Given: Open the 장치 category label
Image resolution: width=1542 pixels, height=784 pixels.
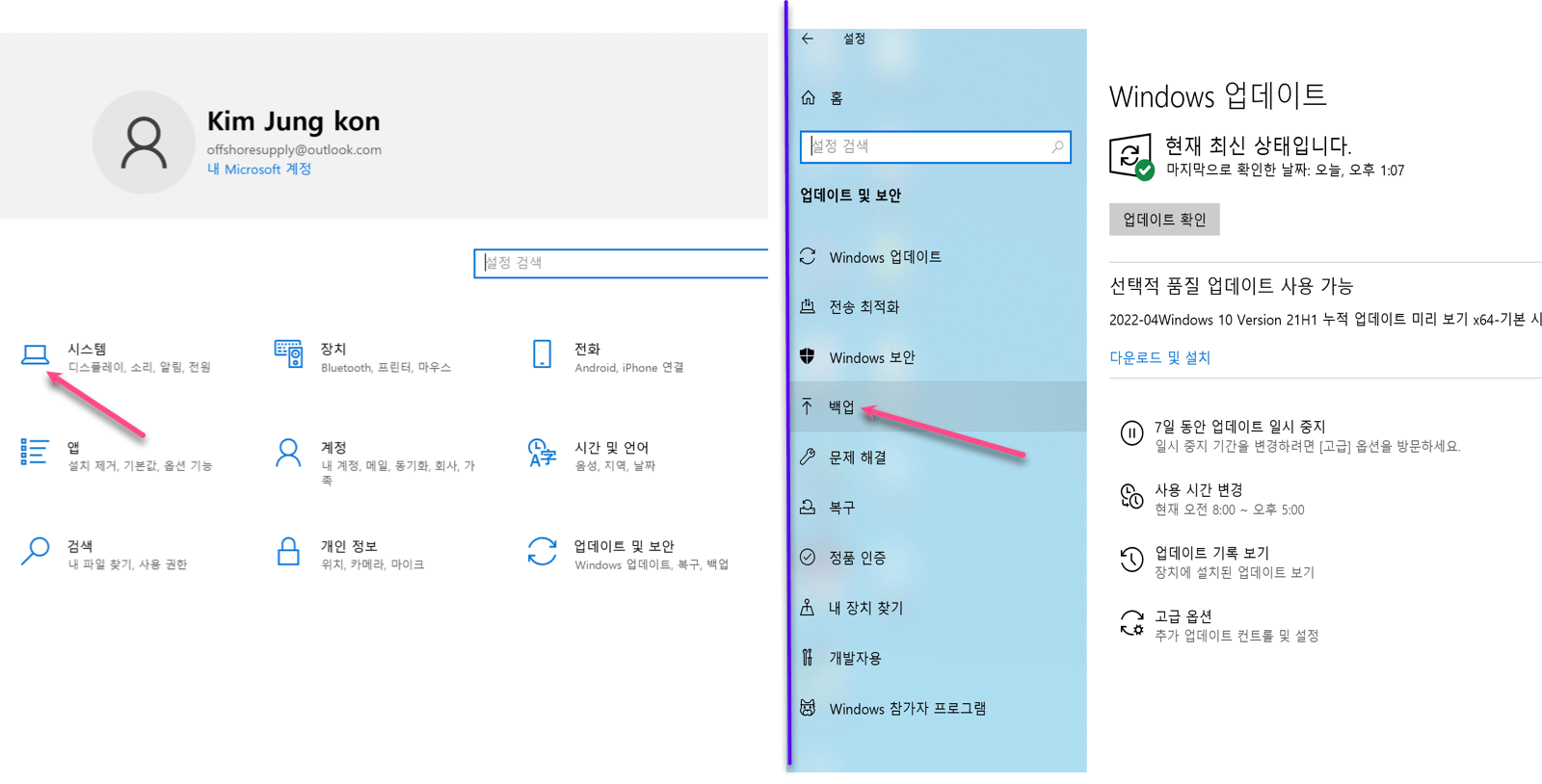Looking at the screenshot, I should click(333, 349).
